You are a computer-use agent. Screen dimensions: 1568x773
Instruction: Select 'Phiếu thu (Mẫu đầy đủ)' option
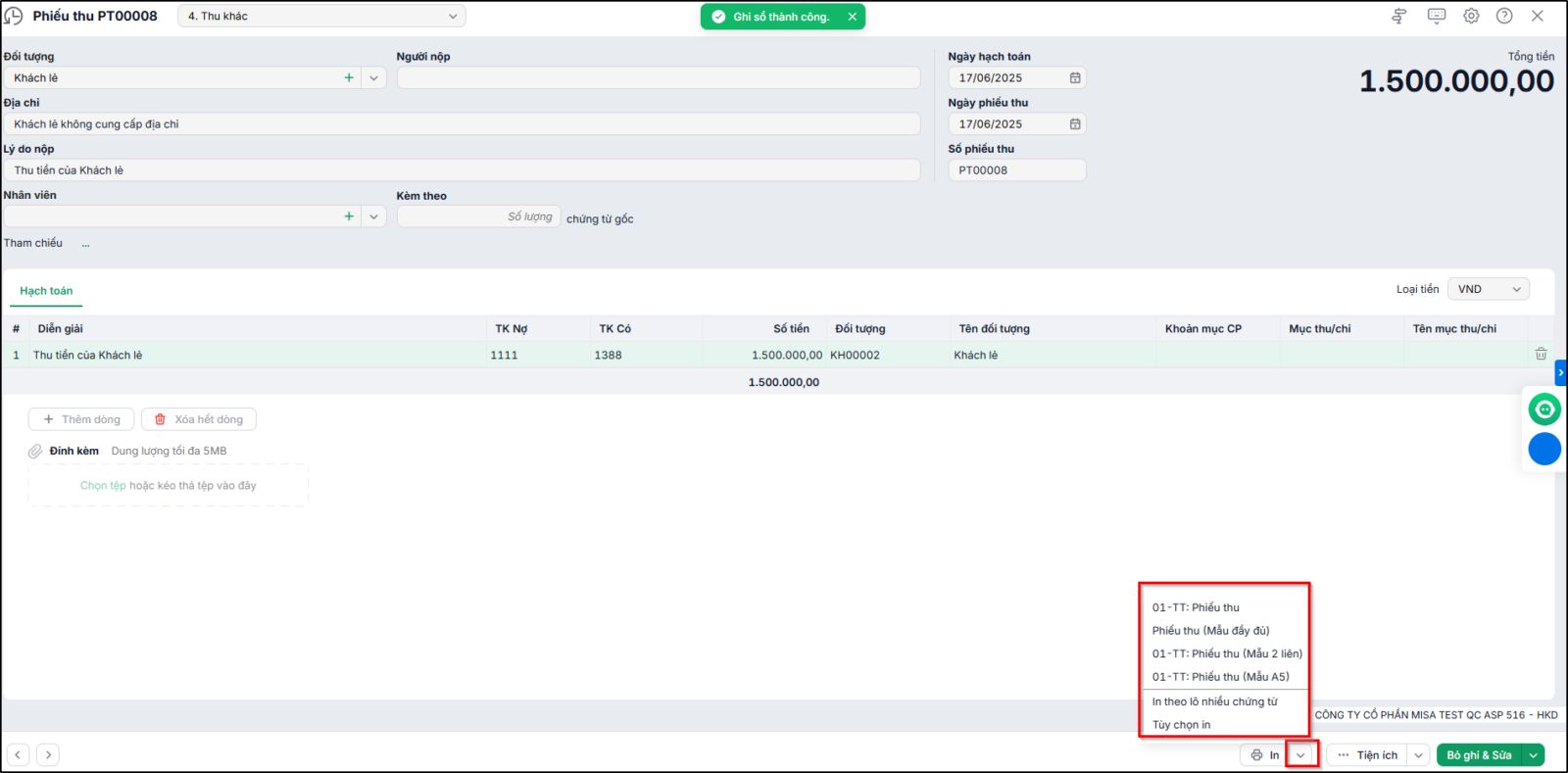(1210, 630)
